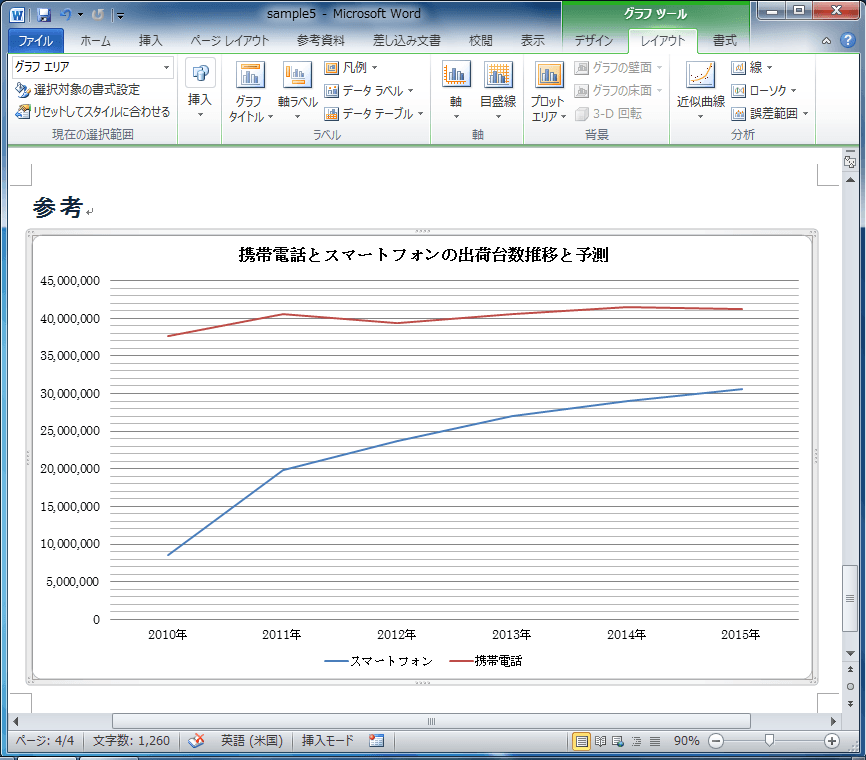This screenshot has height=760, width=866.
Task: Click the horizontal scrollbar thumb
Action: tap(431, 721)
